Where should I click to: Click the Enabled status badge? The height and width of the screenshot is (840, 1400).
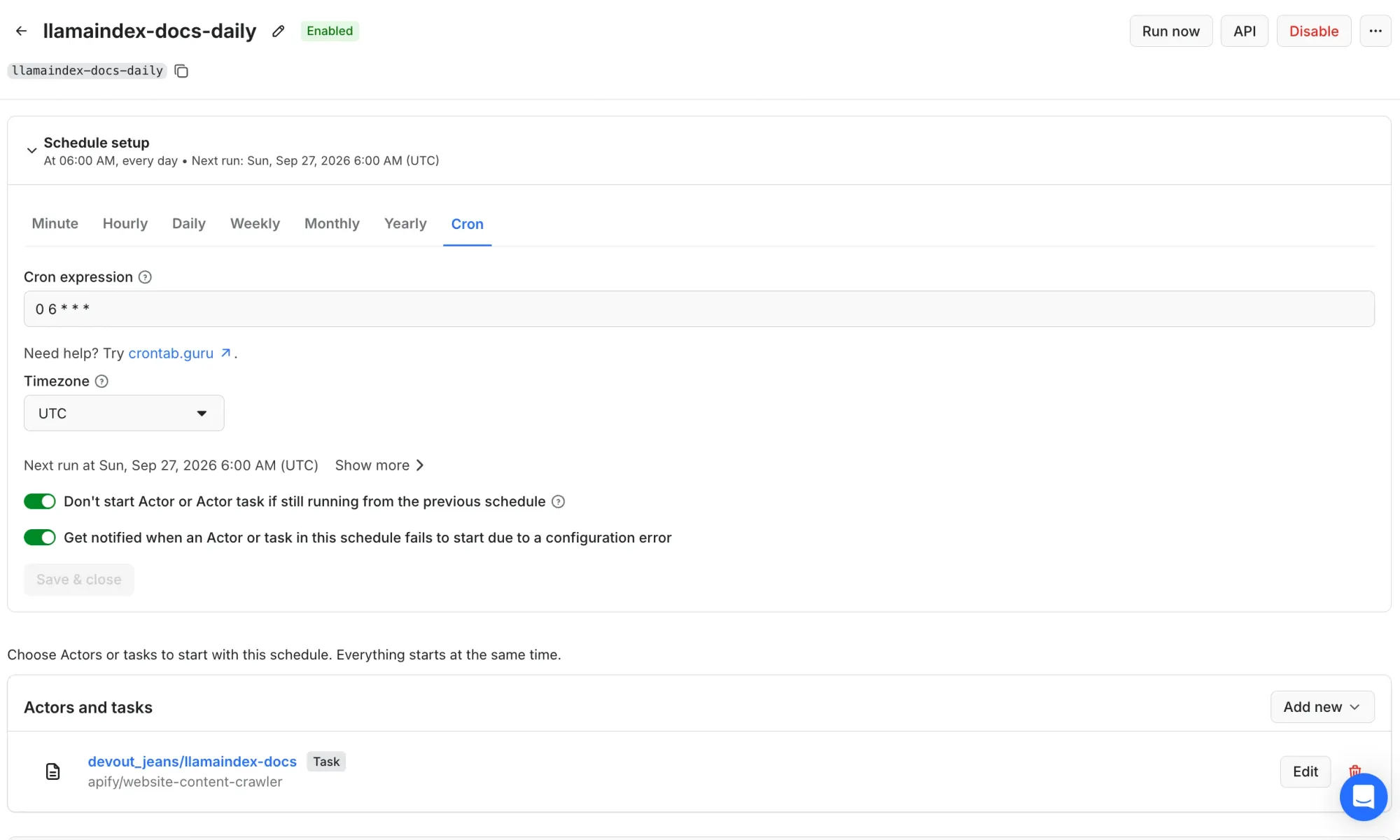330,31
